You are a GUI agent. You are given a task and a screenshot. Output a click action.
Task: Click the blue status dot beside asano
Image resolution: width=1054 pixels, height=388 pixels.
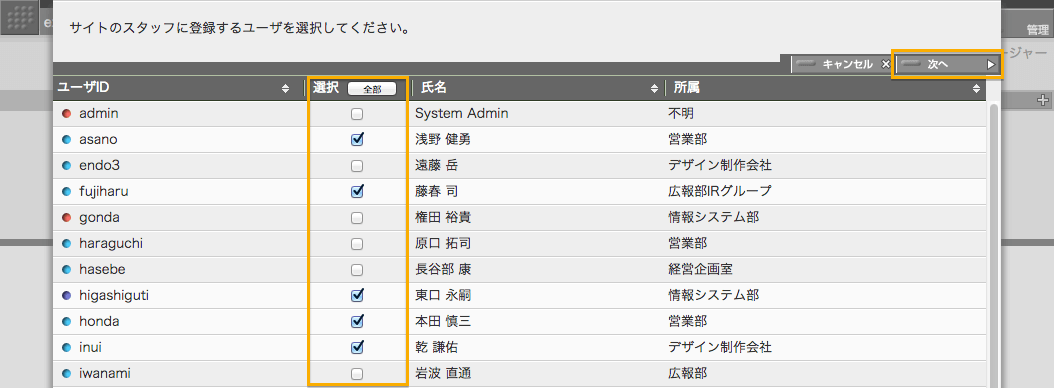coord(67,140)
